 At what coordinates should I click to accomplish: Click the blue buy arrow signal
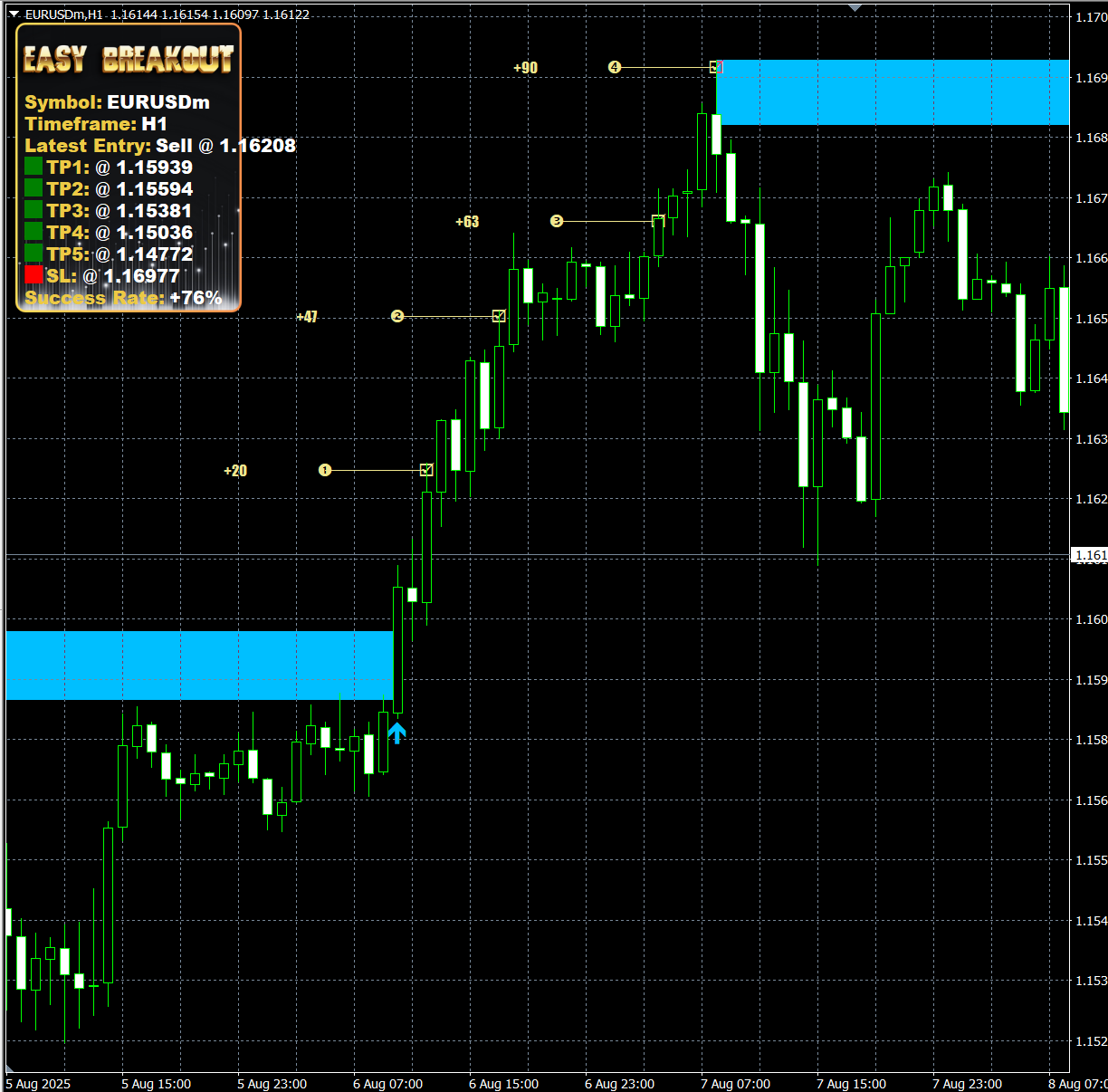[396, 733]
